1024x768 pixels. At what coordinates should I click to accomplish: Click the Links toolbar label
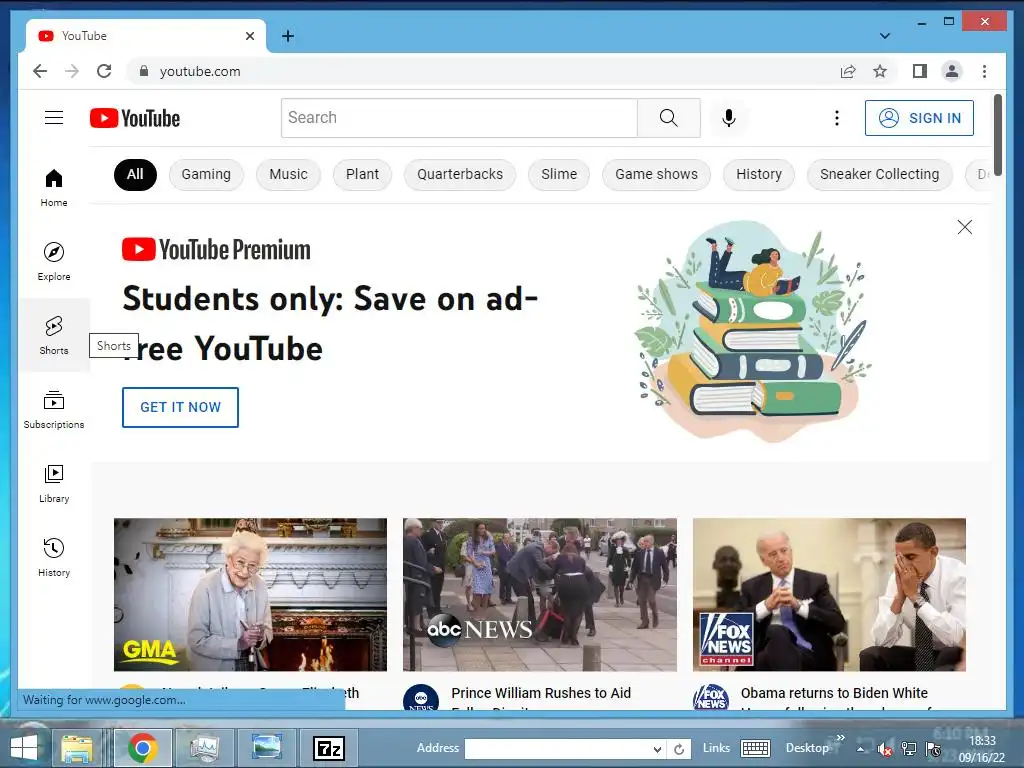pos(716,748)
